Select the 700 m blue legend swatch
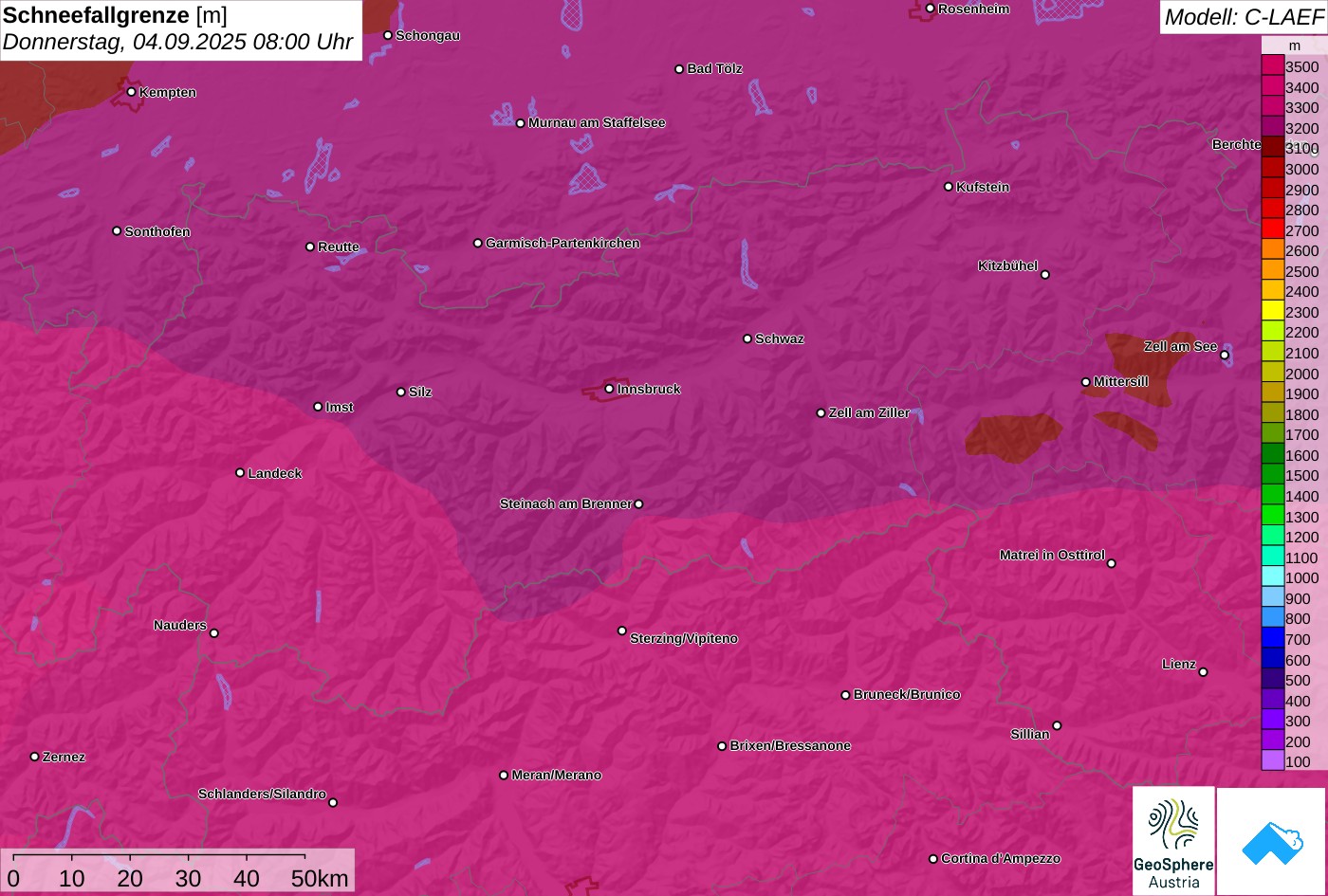This screenshot has height=896, width=1328. coord(1272,639)
